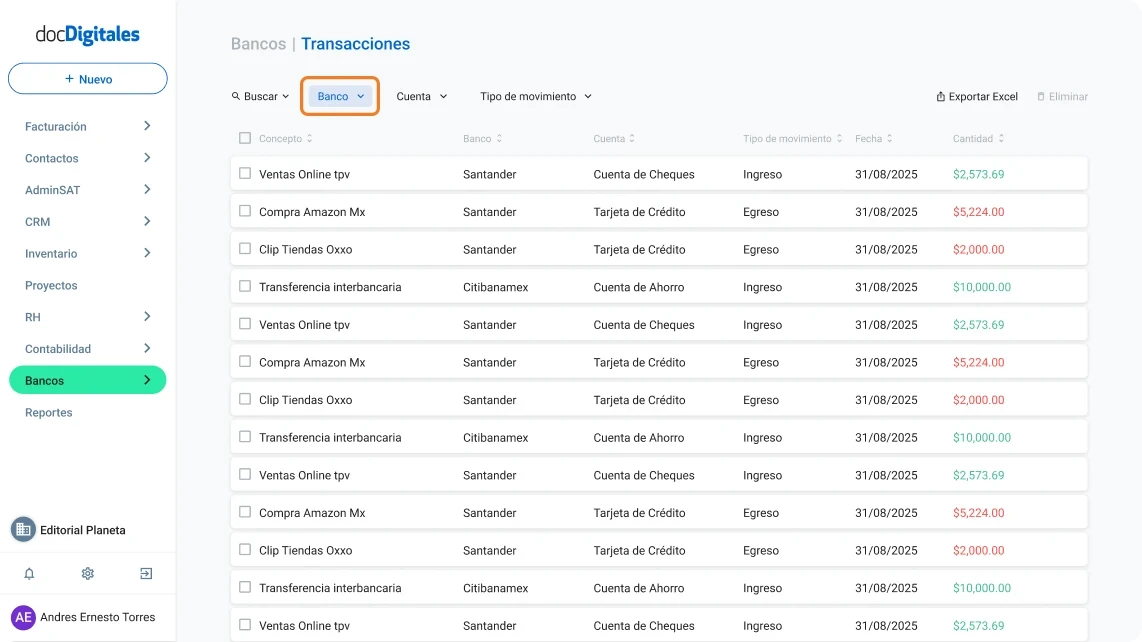Click the docDigitales logo
This screenshot has width=1142, height=642.
coord(87,33)
